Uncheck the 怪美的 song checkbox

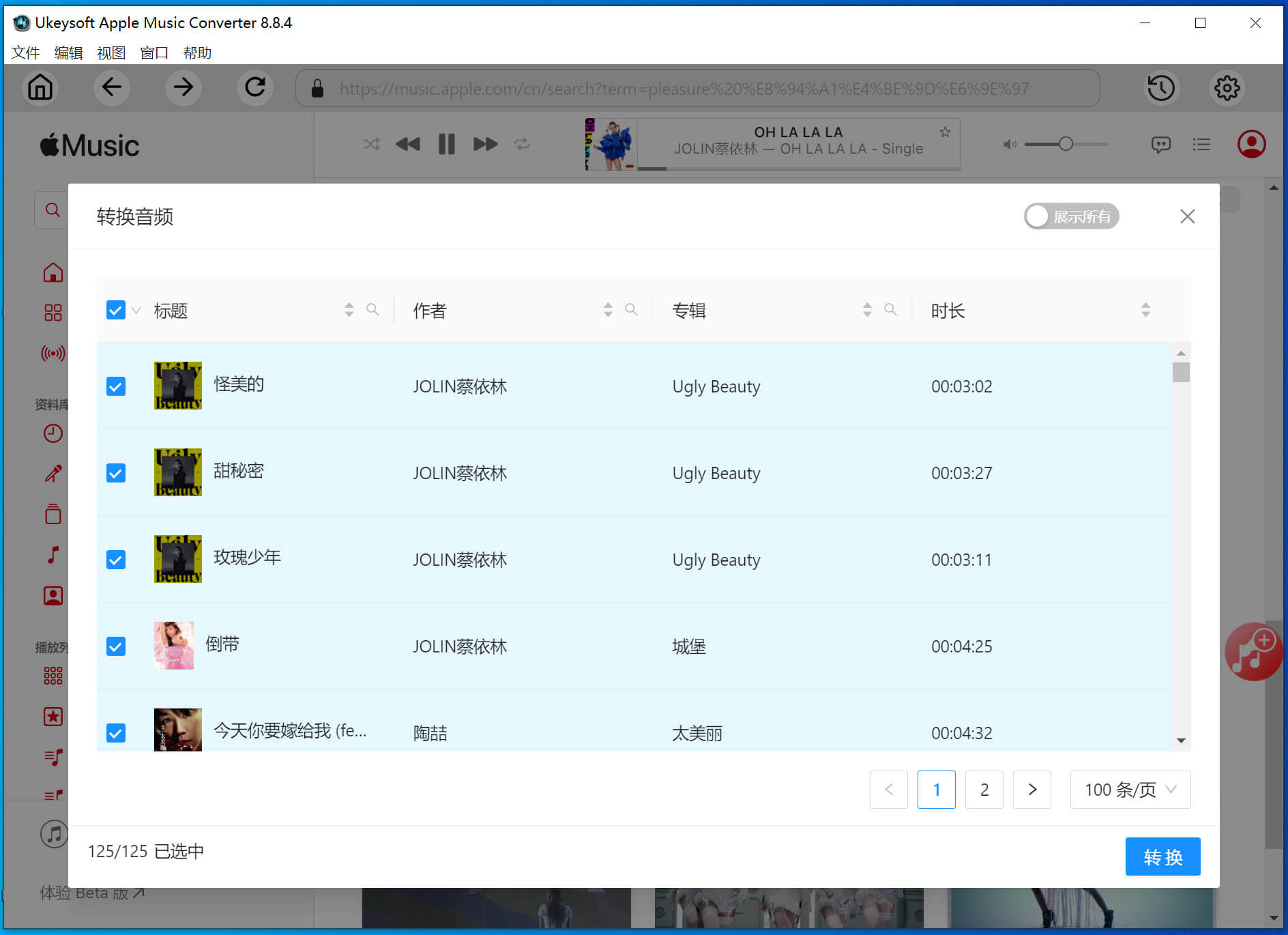point(116,386)
